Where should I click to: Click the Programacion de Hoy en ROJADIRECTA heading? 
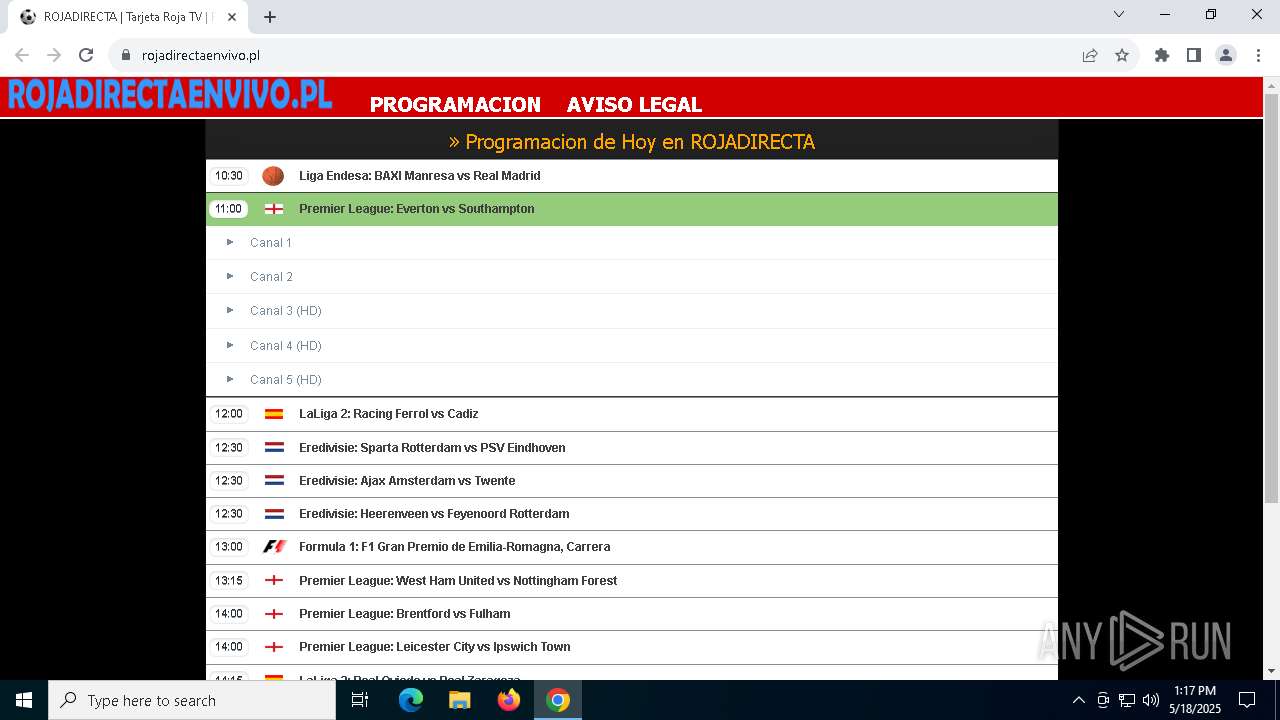(x=632, y=142)
